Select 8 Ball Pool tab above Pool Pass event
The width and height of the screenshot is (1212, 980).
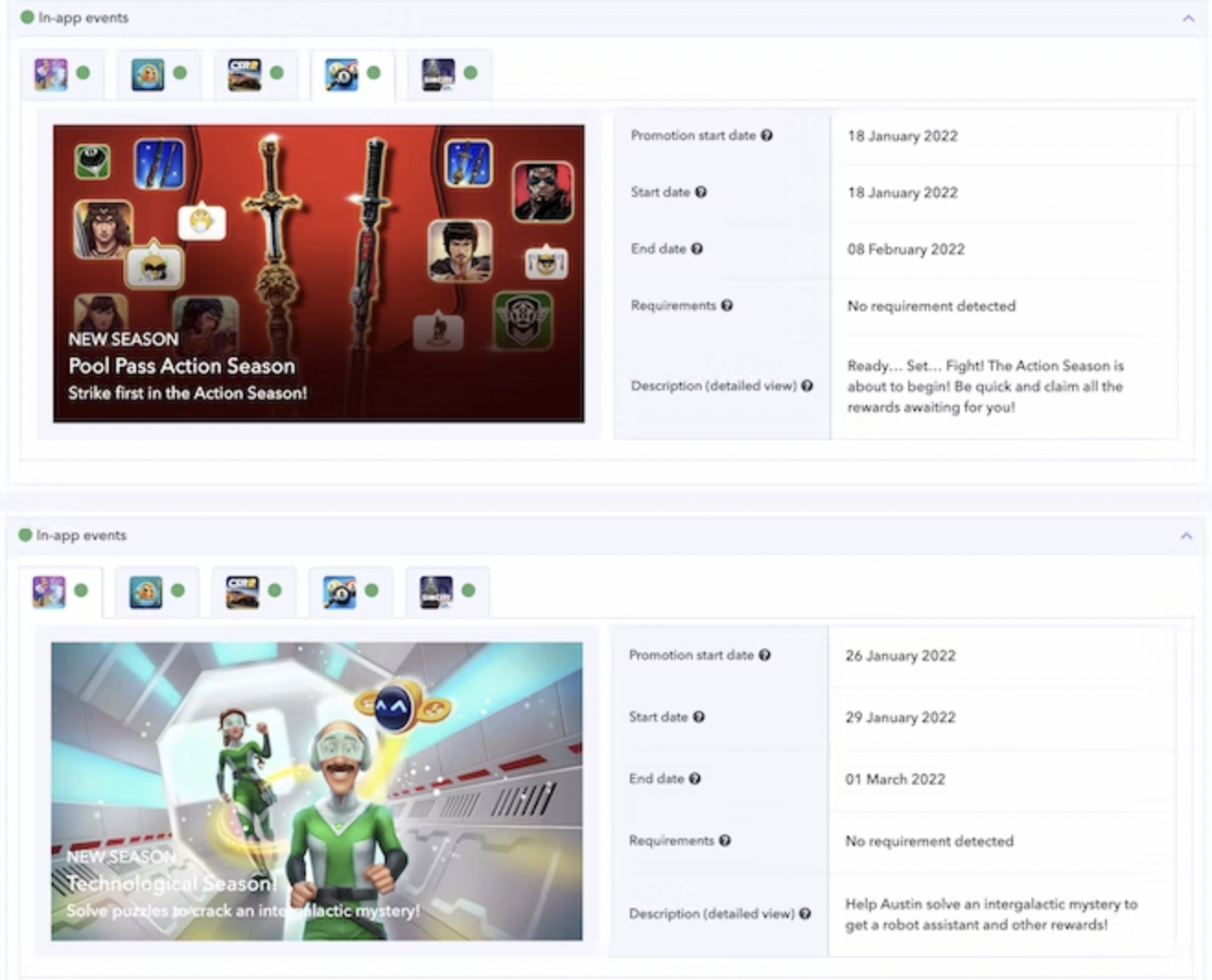tap(342, 74)
